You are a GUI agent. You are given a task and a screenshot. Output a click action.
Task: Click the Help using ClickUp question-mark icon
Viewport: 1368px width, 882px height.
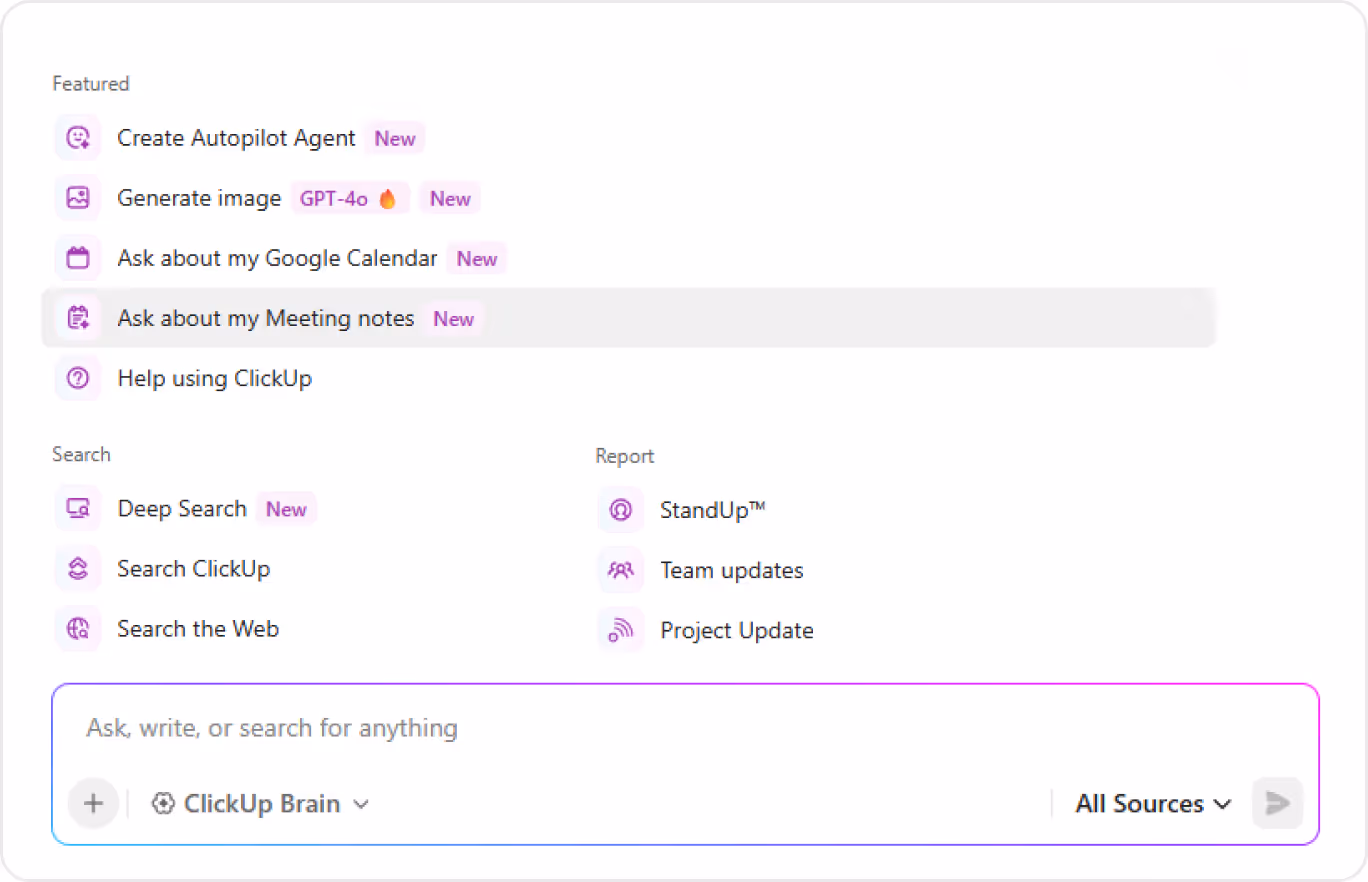[78, 378]
